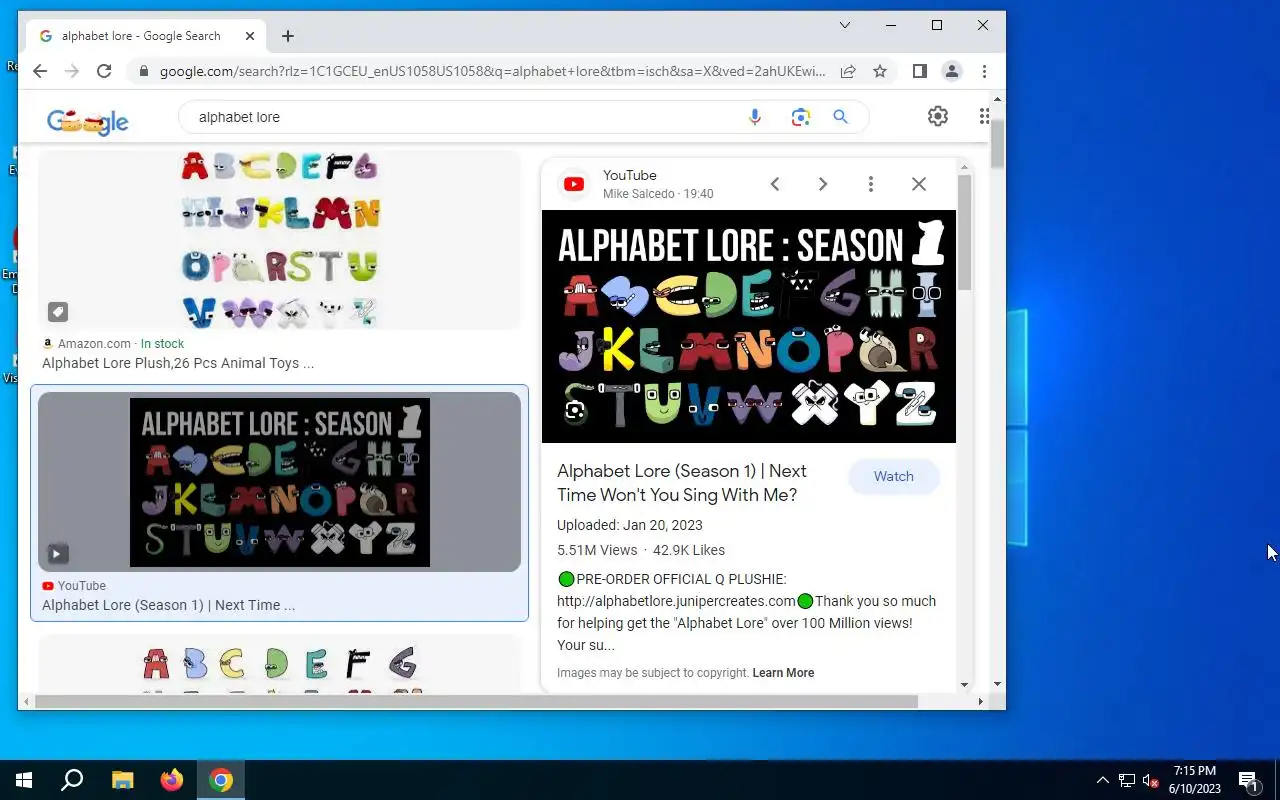
Task: Show next image in preview panel
Action: point(823,184)
